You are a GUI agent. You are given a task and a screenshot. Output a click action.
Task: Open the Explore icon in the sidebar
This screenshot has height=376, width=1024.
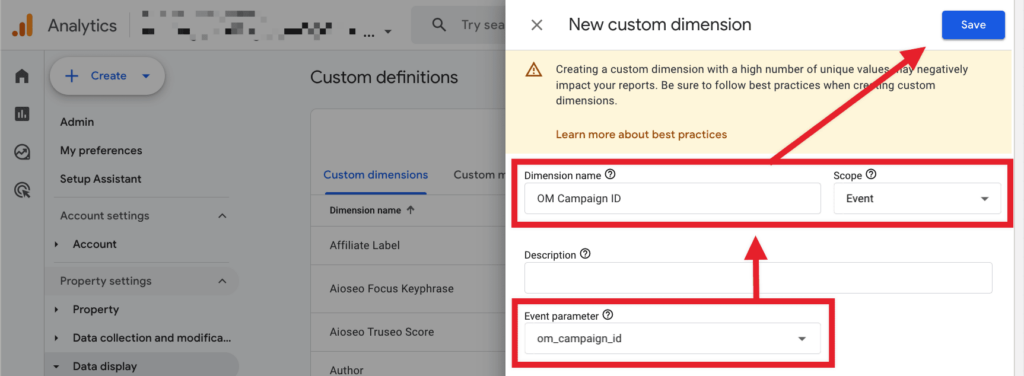pyautogui.click(x=22, y=152)
